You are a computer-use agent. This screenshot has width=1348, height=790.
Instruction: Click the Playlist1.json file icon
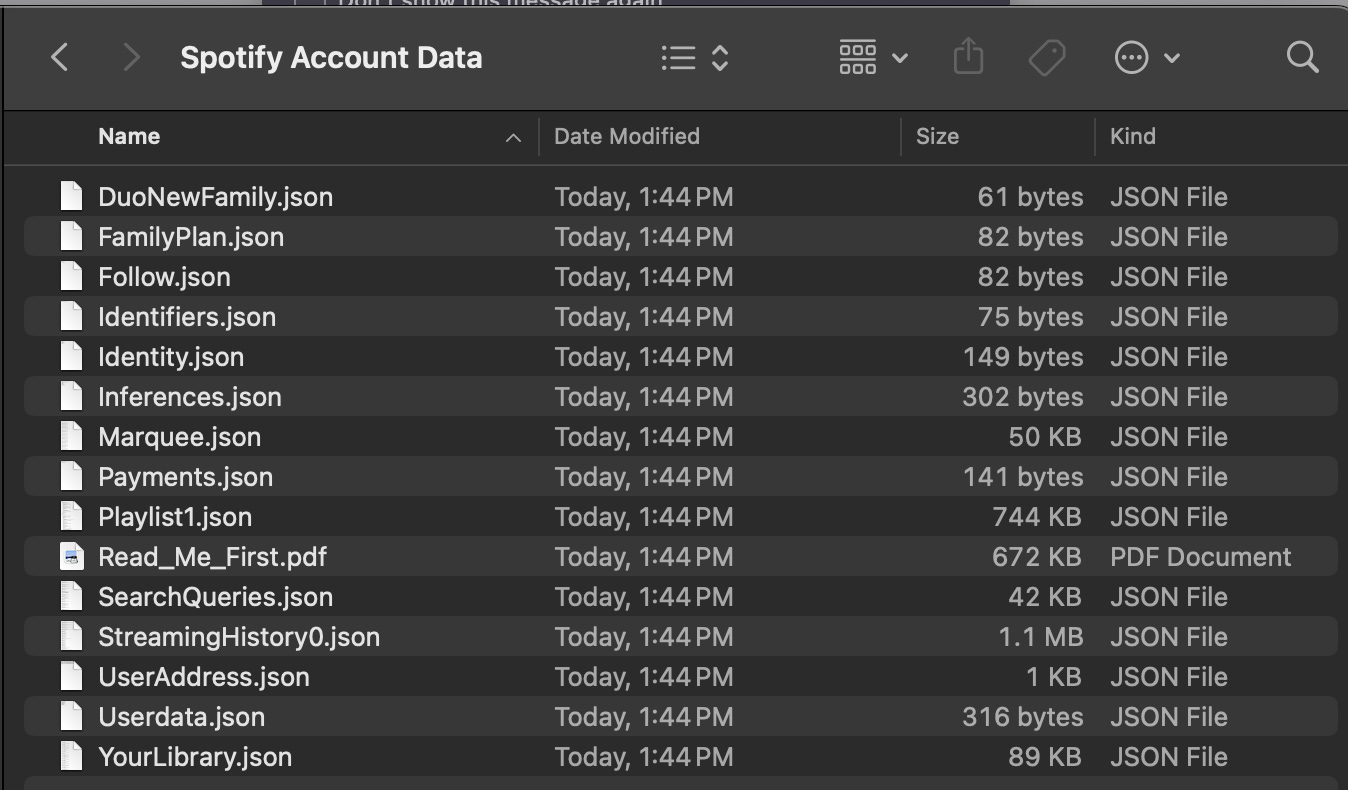tap(71, 516)
